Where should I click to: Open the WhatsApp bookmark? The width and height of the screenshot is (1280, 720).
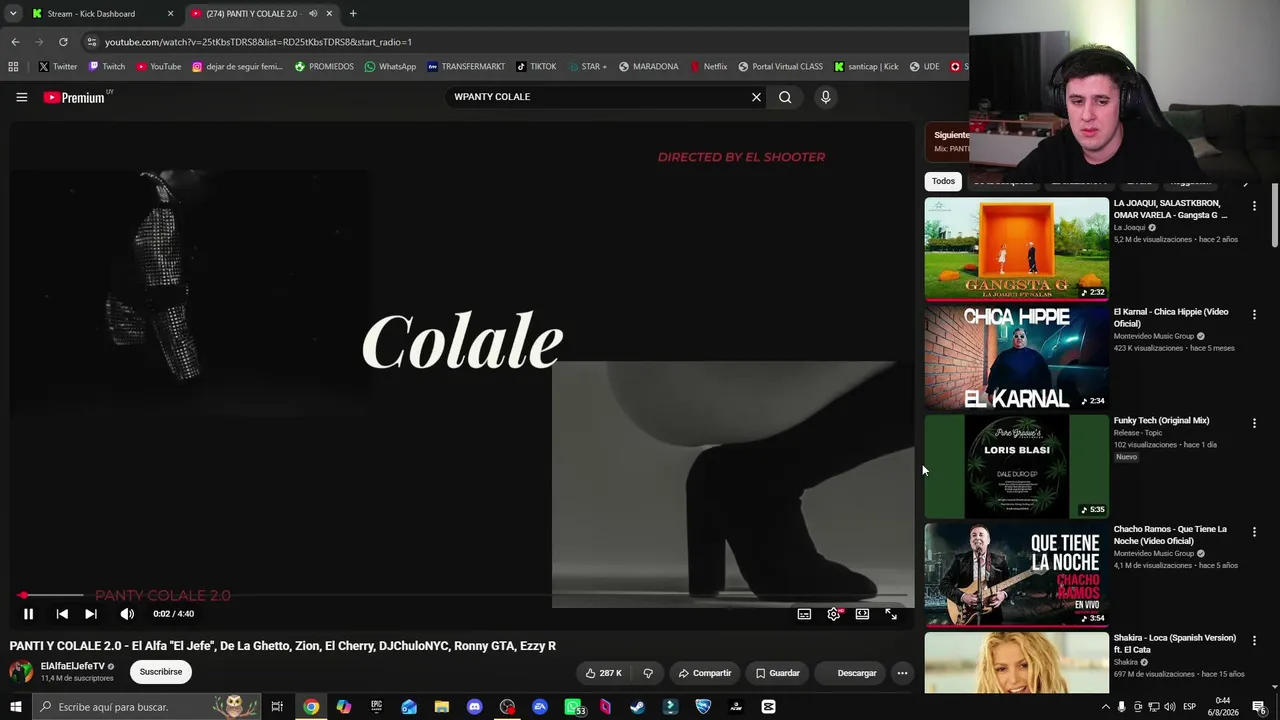[x=390, y=67]
